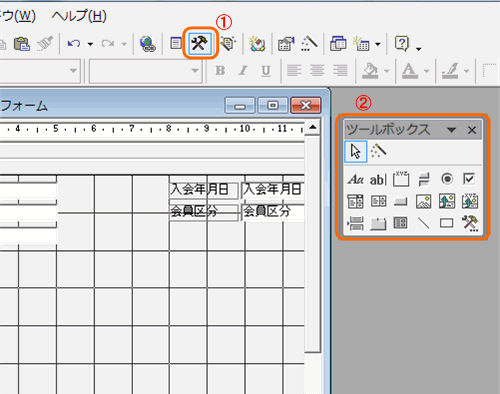The height and width of the screenshot is (394, 500).
Task: Expand the Fill/Back Color dropdown arrow
Action: tap(387, 71)
